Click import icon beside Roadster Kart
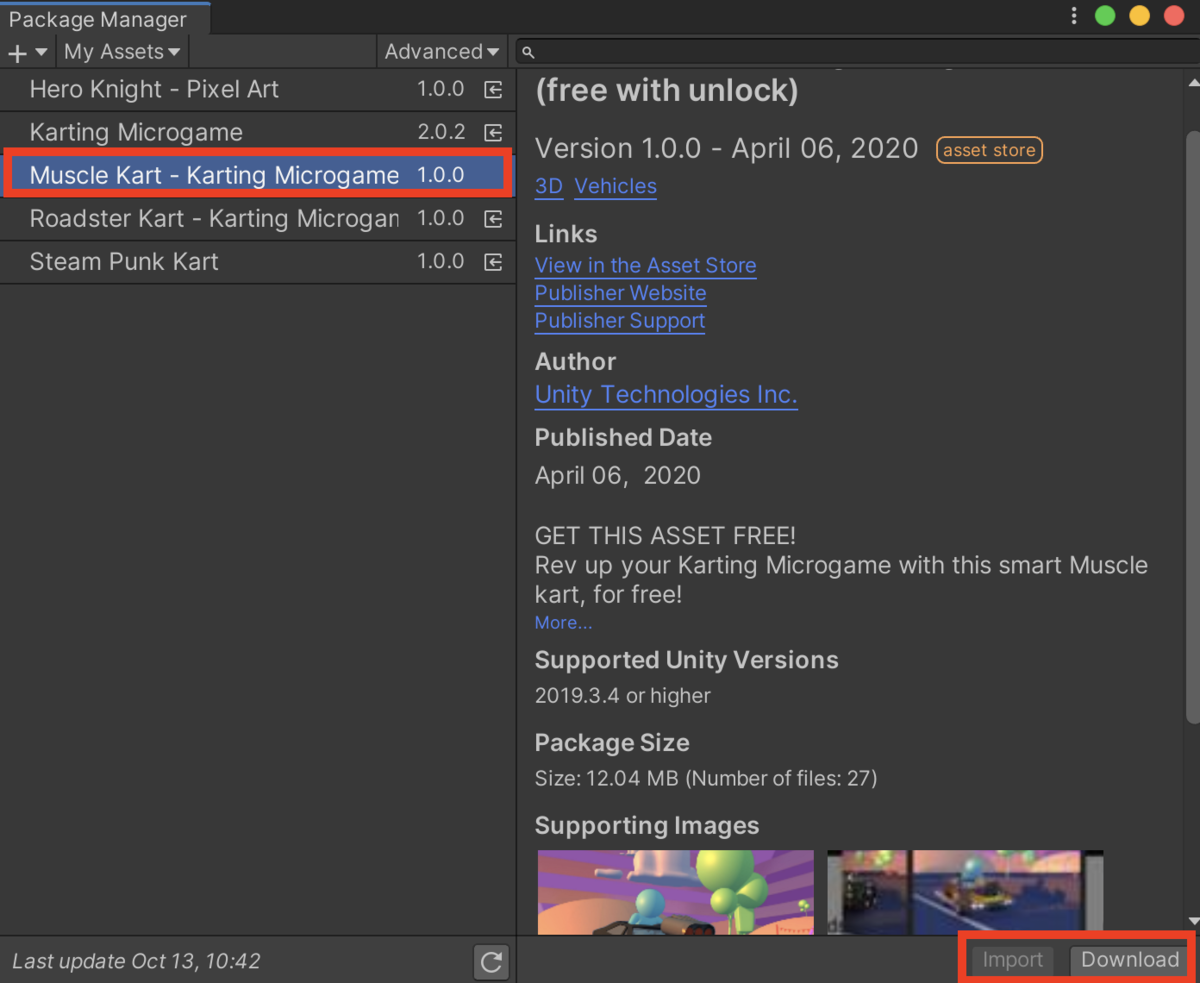The image size is (1200, 983). (x=493, y=219)
